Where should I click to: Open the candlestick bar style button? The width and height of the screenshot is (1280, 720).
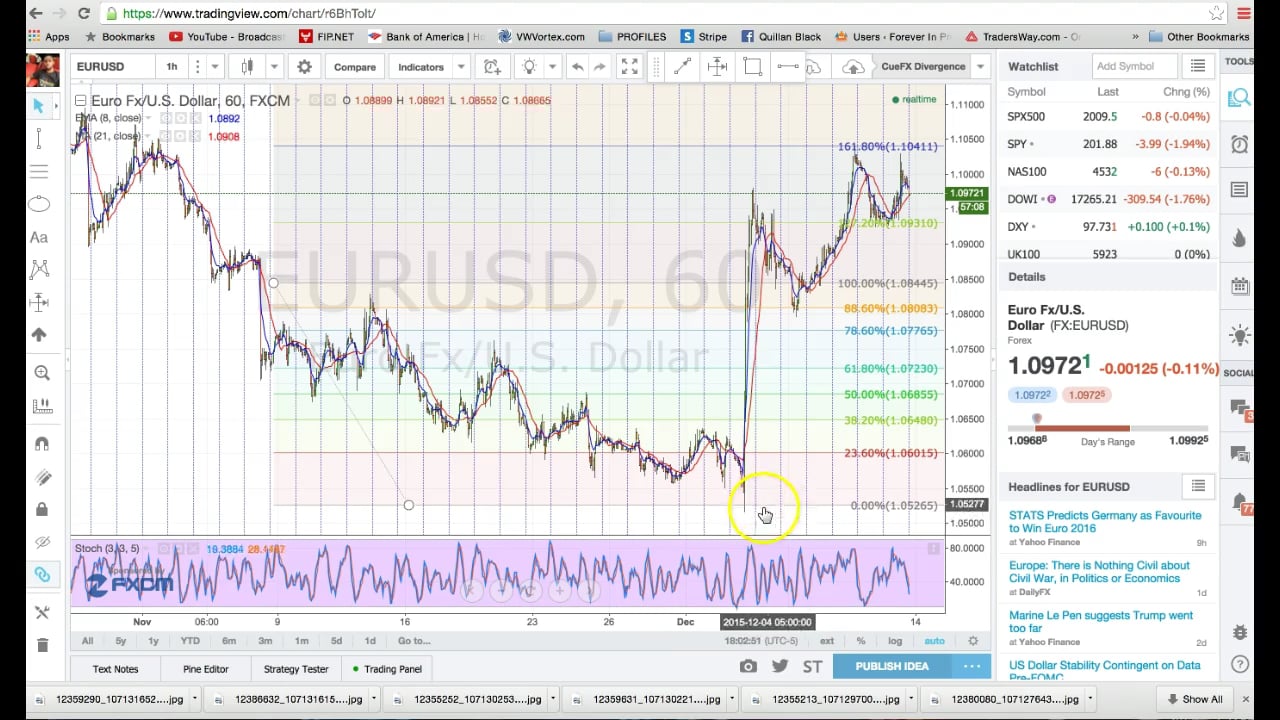pos(247,67)
